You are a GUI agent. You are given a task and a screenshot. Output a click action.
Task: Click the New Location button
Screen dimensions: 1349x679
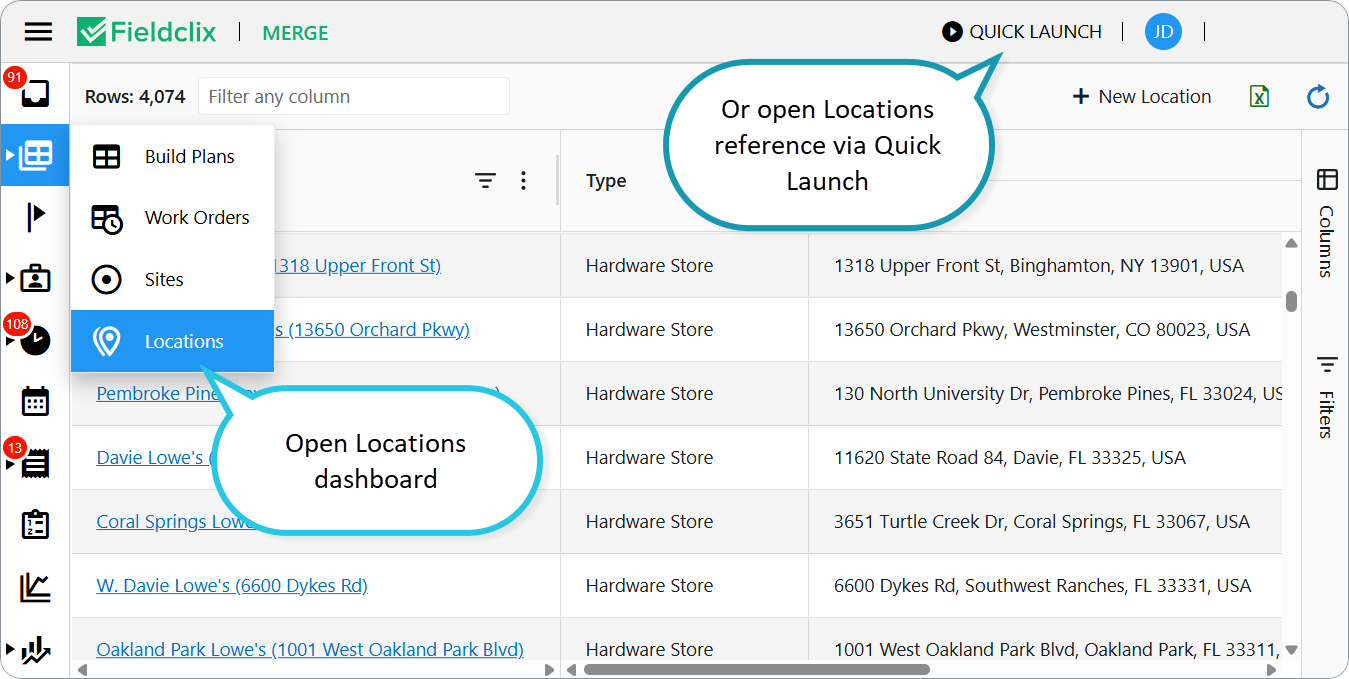tap(1141, 97)
